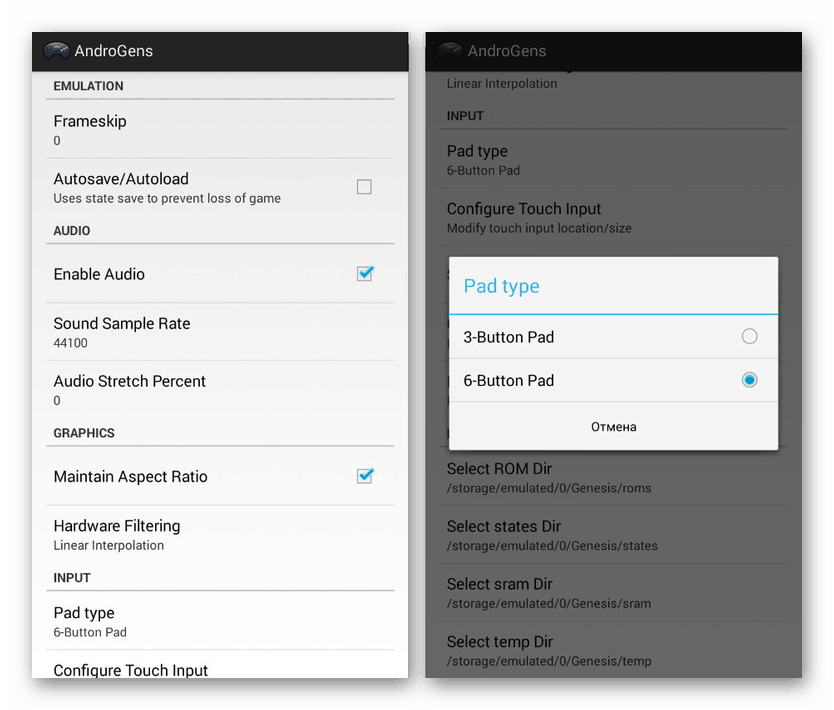Image resolution: width=834 pixels, height=710 pixels.
Task: Open the Select sram Dir setting
Action: [x=613, y=592]
